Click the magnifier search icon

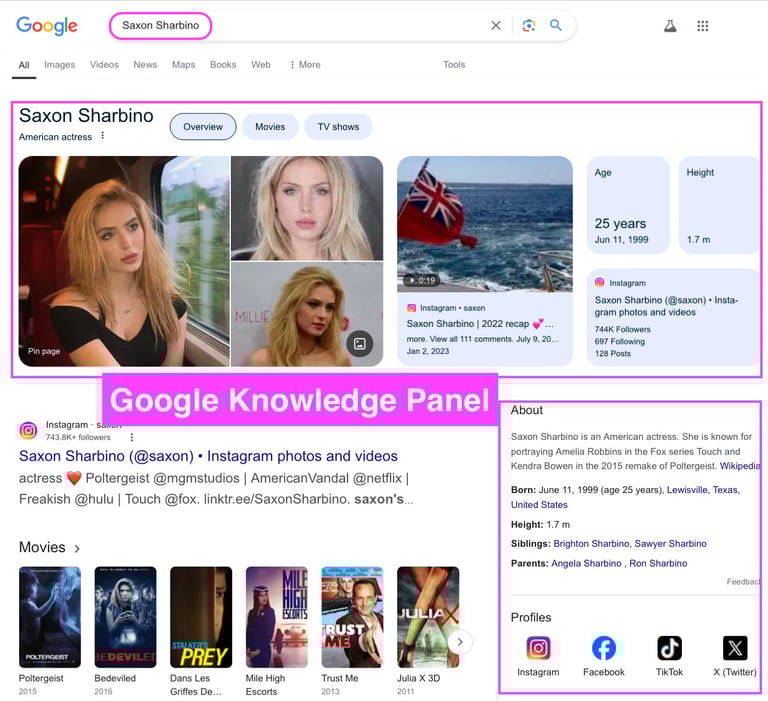555,25
